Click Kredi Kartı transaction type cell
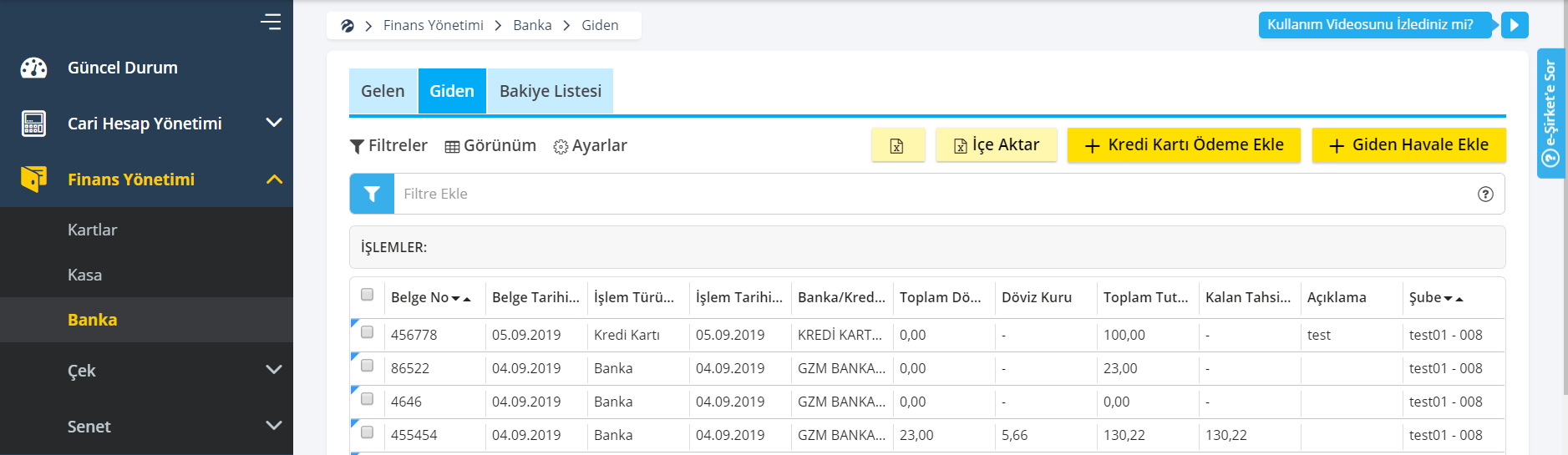This screenshot has height=455, width=1568. (x=627, y=335)
